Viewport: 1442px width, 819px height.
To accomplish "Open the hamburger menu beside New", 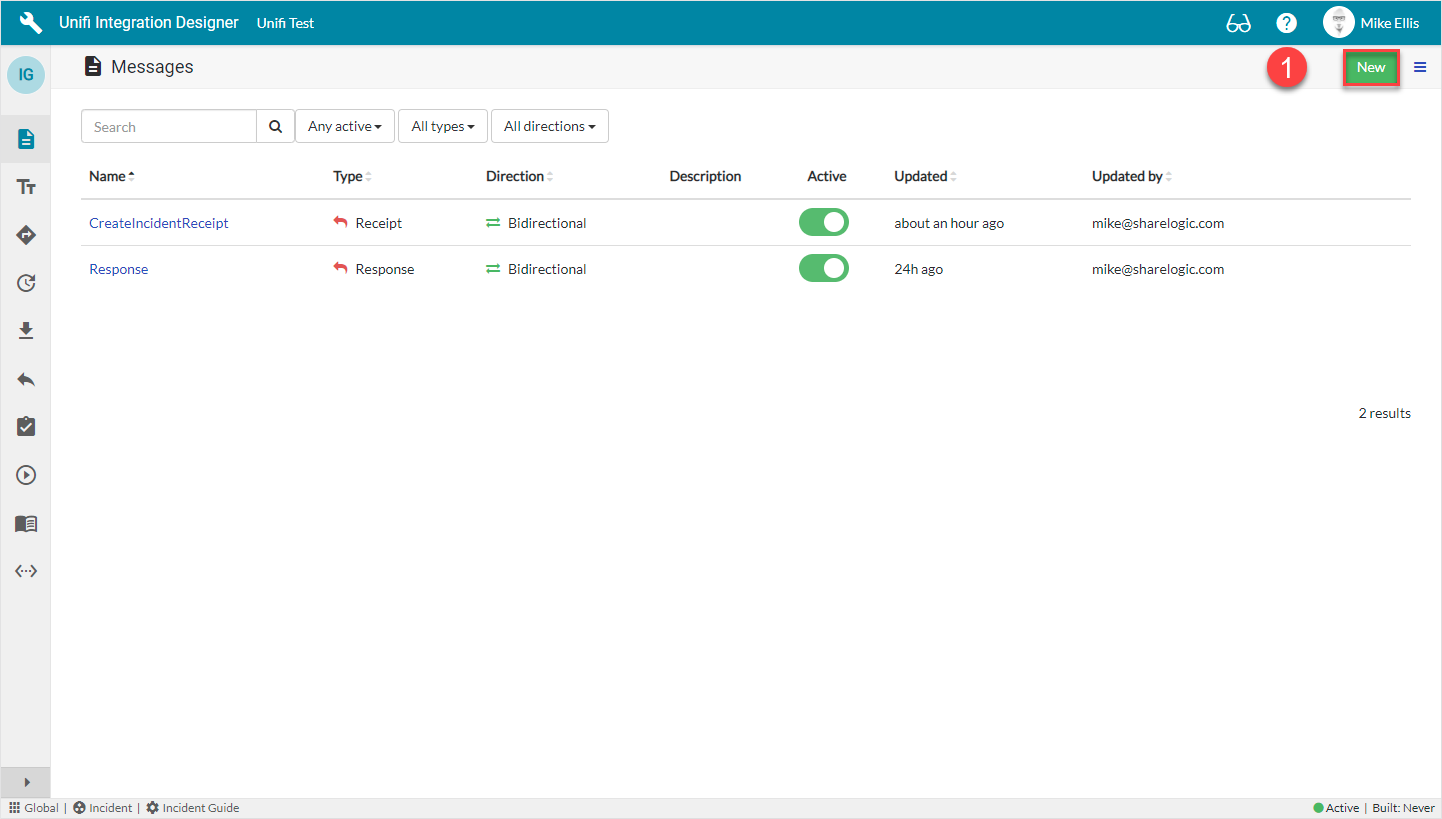I will (x=1420, y=67).
